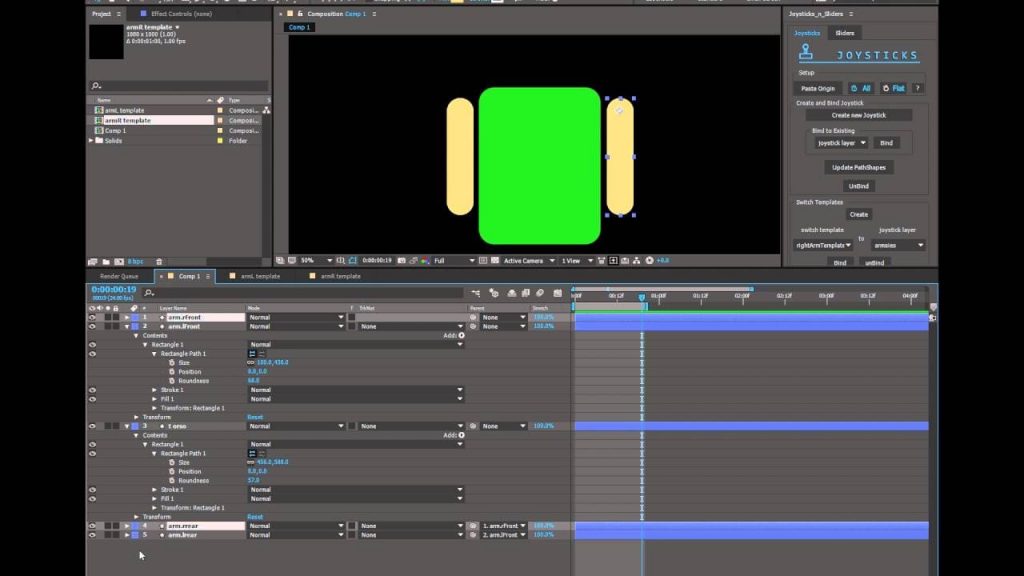This screenshot has width=1024, height=576.
Task: Toggle the transparency grid icon in viewer
Action: click(495, 261)
